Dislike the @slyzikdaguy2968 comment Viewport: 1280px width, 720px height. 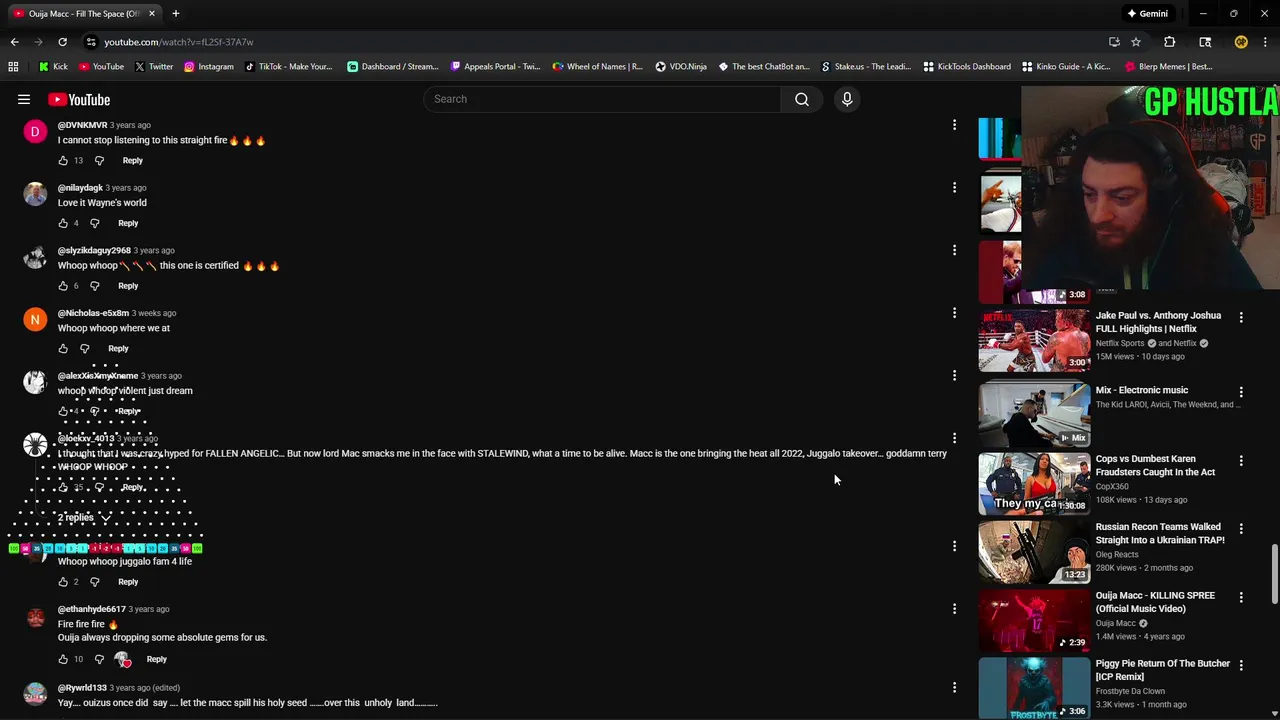95,286
